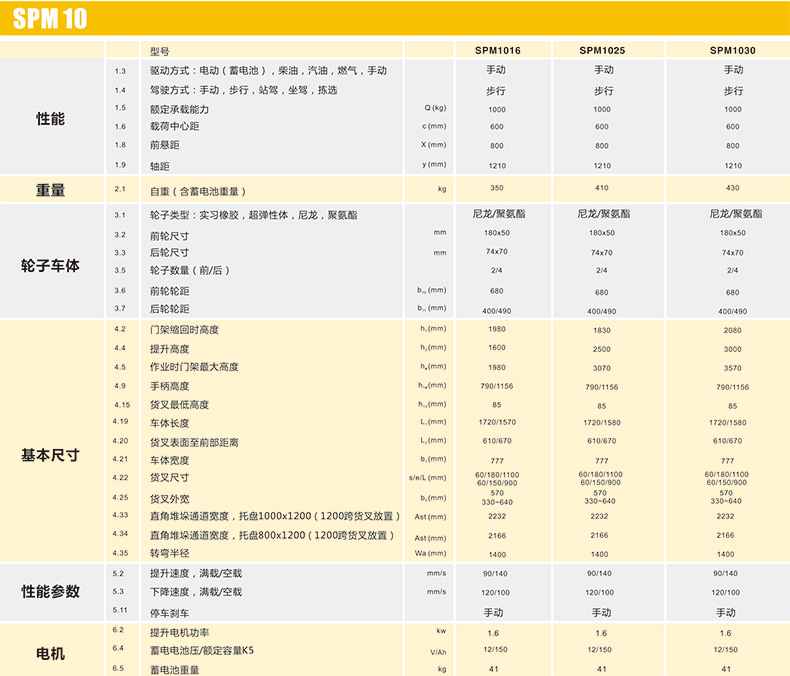
Task: Click the 自重（含蓄电池重量）row label
Action: click(197, 190)
